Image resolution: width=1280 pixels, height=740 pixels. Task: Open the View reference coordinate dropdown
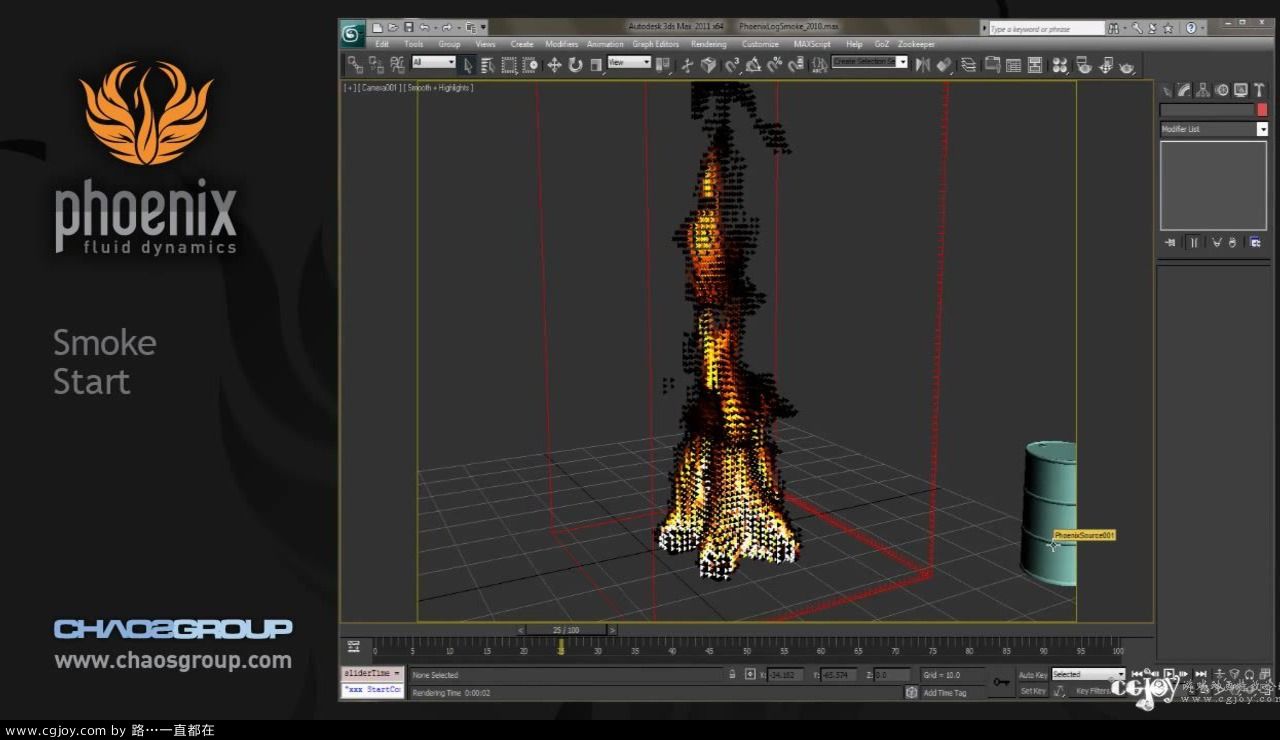(x=629, y=62)
